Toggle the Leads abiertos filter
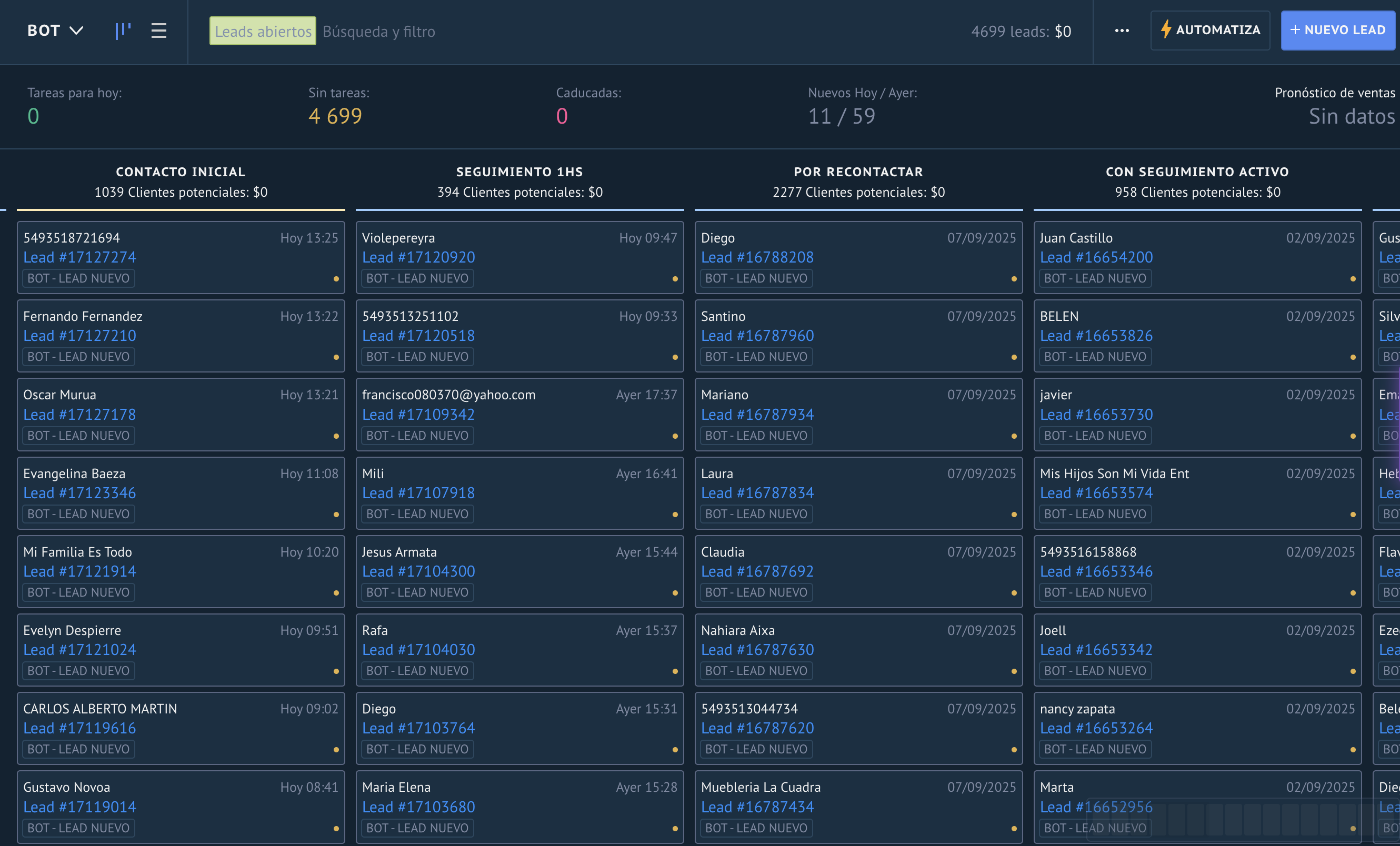 pos(263,31)
